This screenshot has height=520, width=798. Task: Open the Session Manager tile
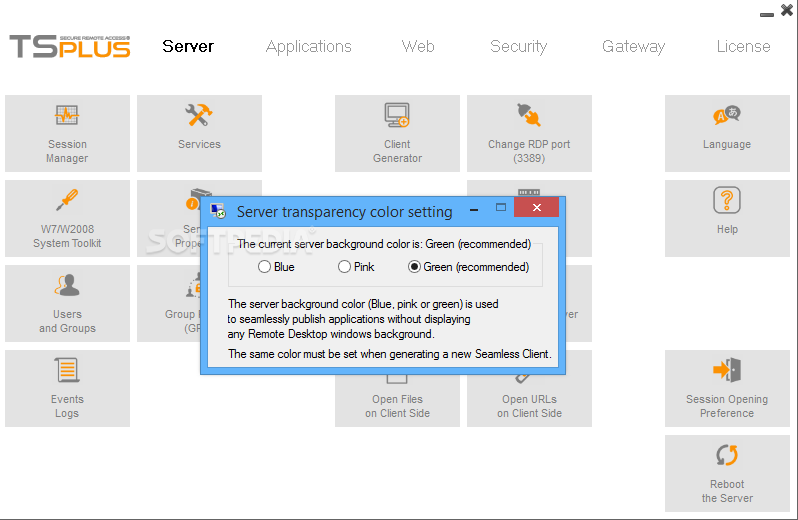point(67,133)
